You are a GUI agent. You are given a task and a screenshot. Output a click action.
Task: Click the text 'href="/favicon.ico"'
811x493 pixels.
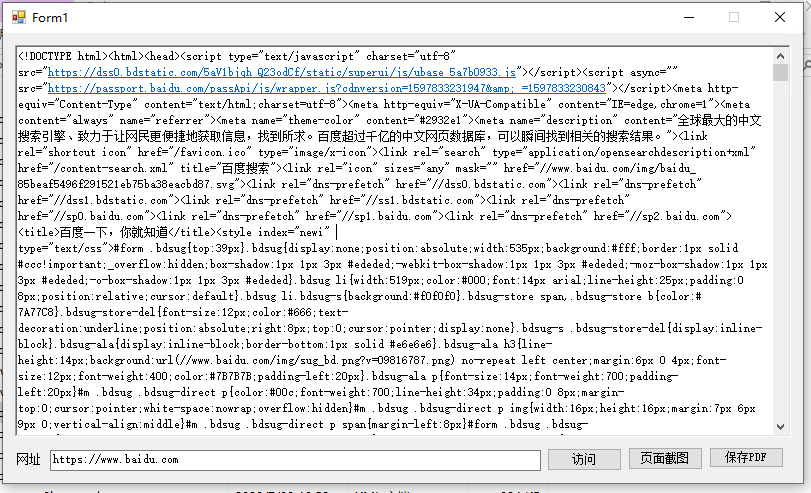pyautogui.click(x=194, y=152)
